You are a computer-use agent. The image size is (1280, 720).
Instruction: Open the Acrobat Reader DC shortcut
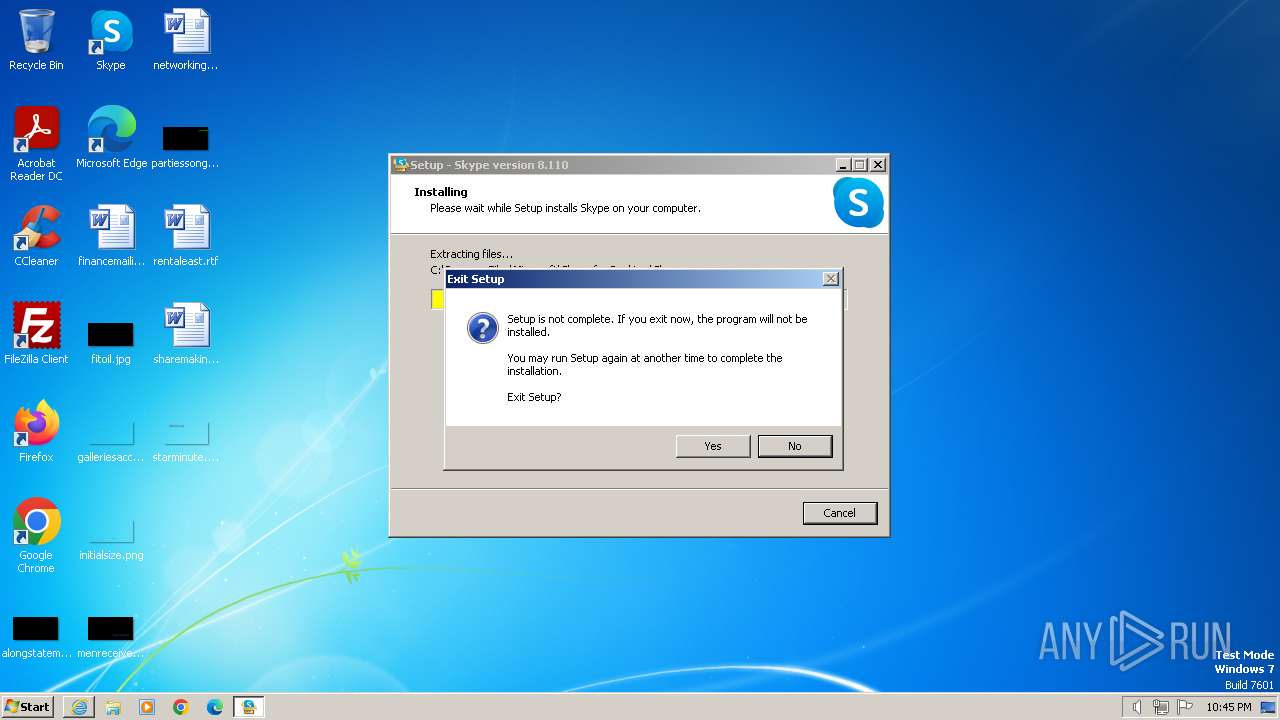tap(36, 143)
